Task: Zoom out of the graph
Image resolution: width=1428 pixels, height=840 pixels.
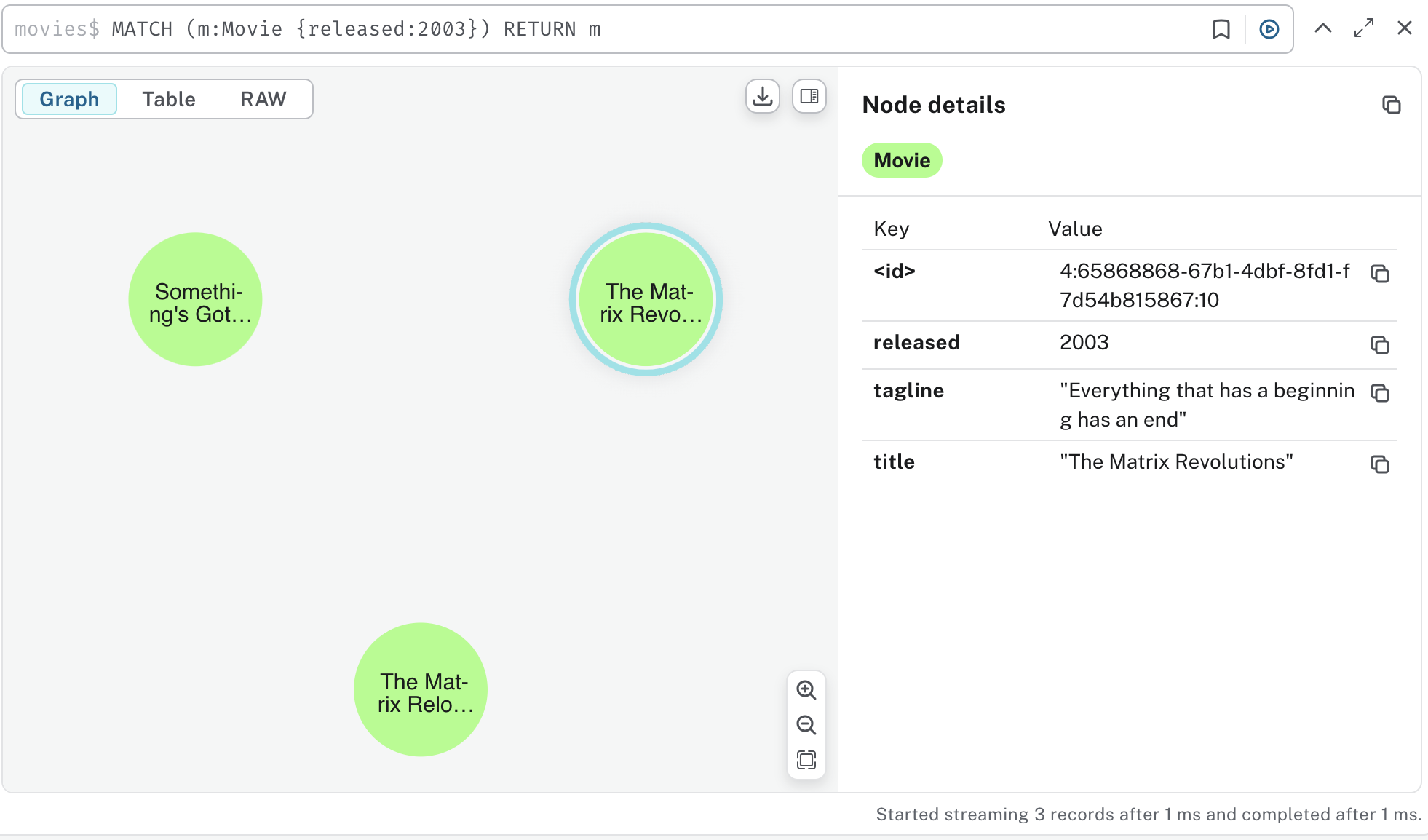Action: [x=806, y=725]
